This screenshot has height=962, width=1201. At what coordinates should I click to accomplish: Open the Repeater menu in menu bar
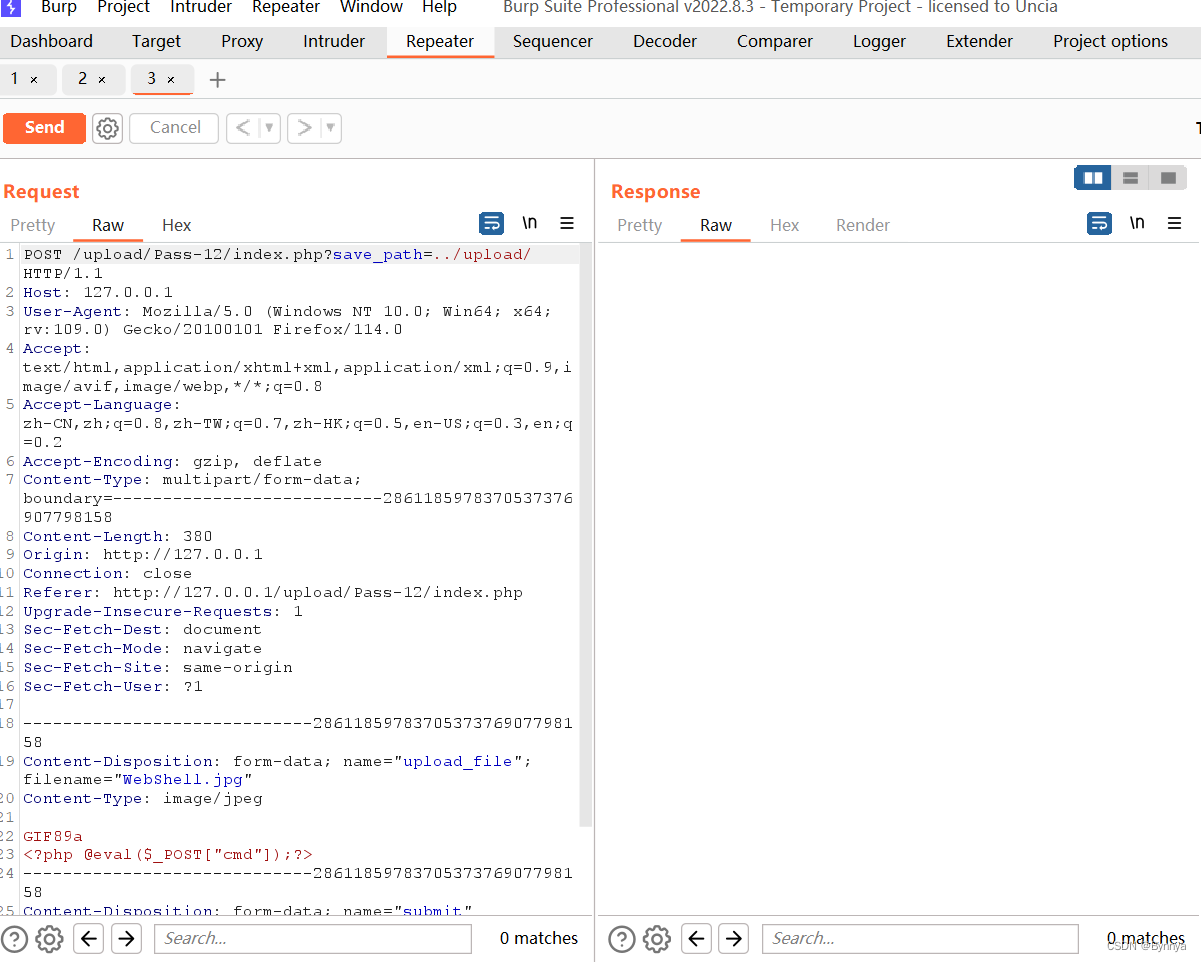tap(286, 8)
